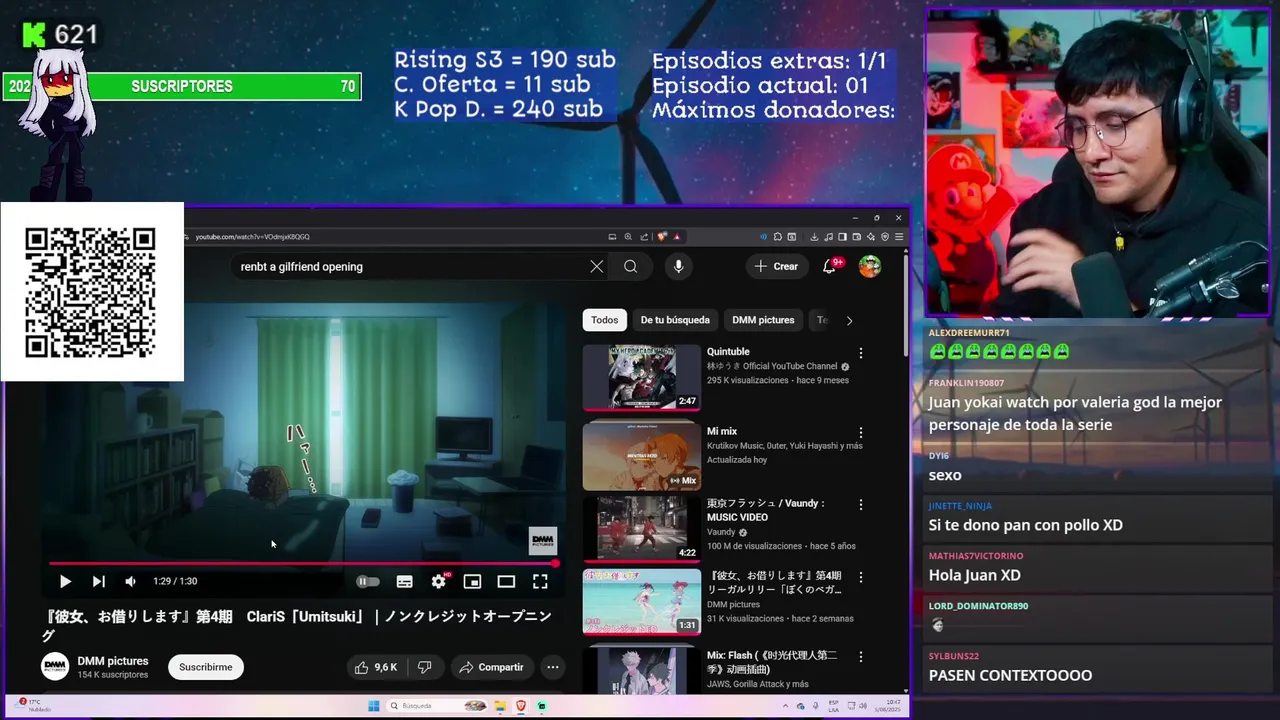Open Brave Leo AI sparkle icon

tap(871, 237)
